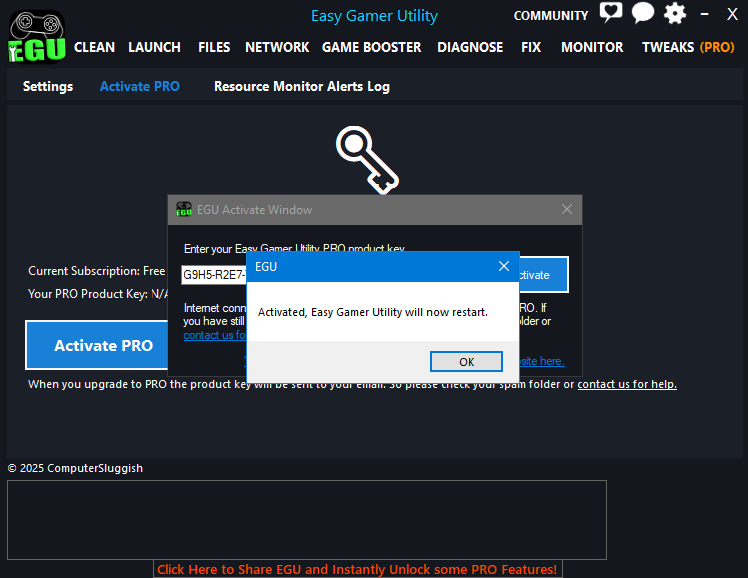This screenshot has width=748, height=578.
Task: Open the TWEAKS (PRO) menu
Action: (688, 47)
